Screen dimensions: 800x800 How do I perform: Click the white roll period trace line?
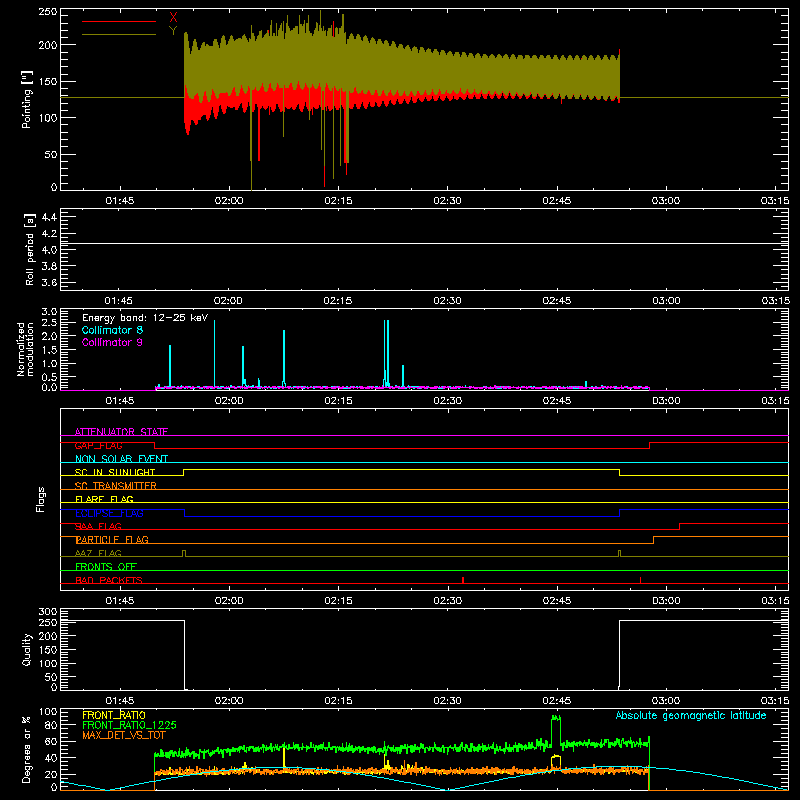pyautogui.click(x=424, y=243)
